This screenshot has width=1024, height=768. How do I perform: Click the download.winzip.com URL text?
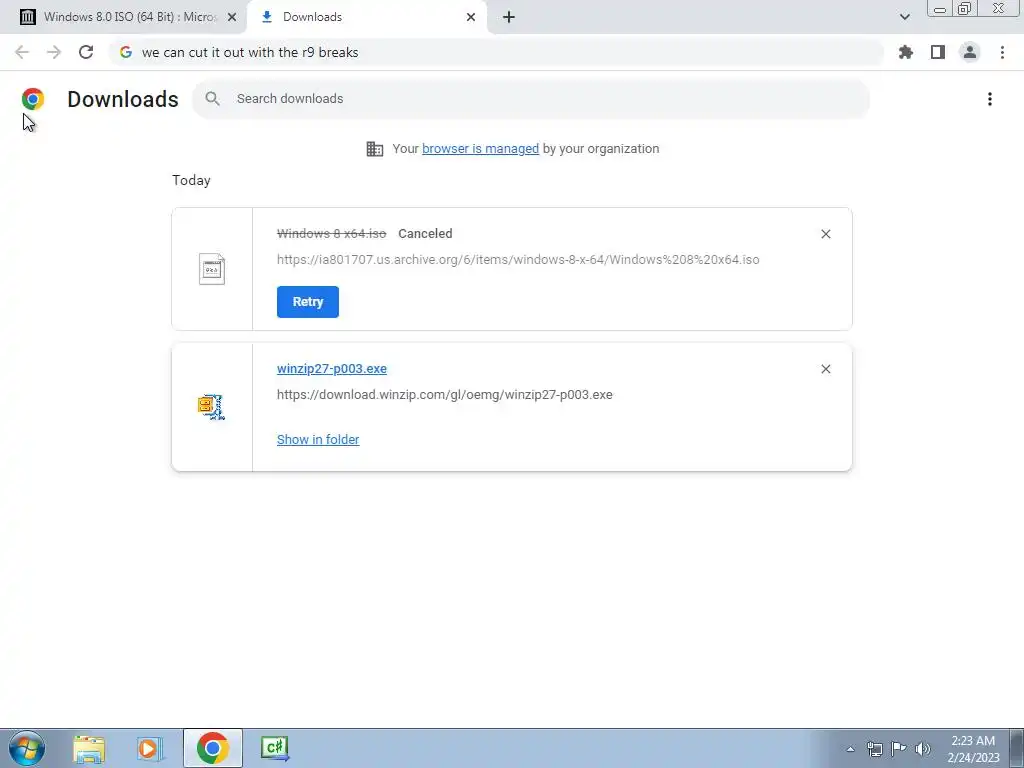pos(445,394)
